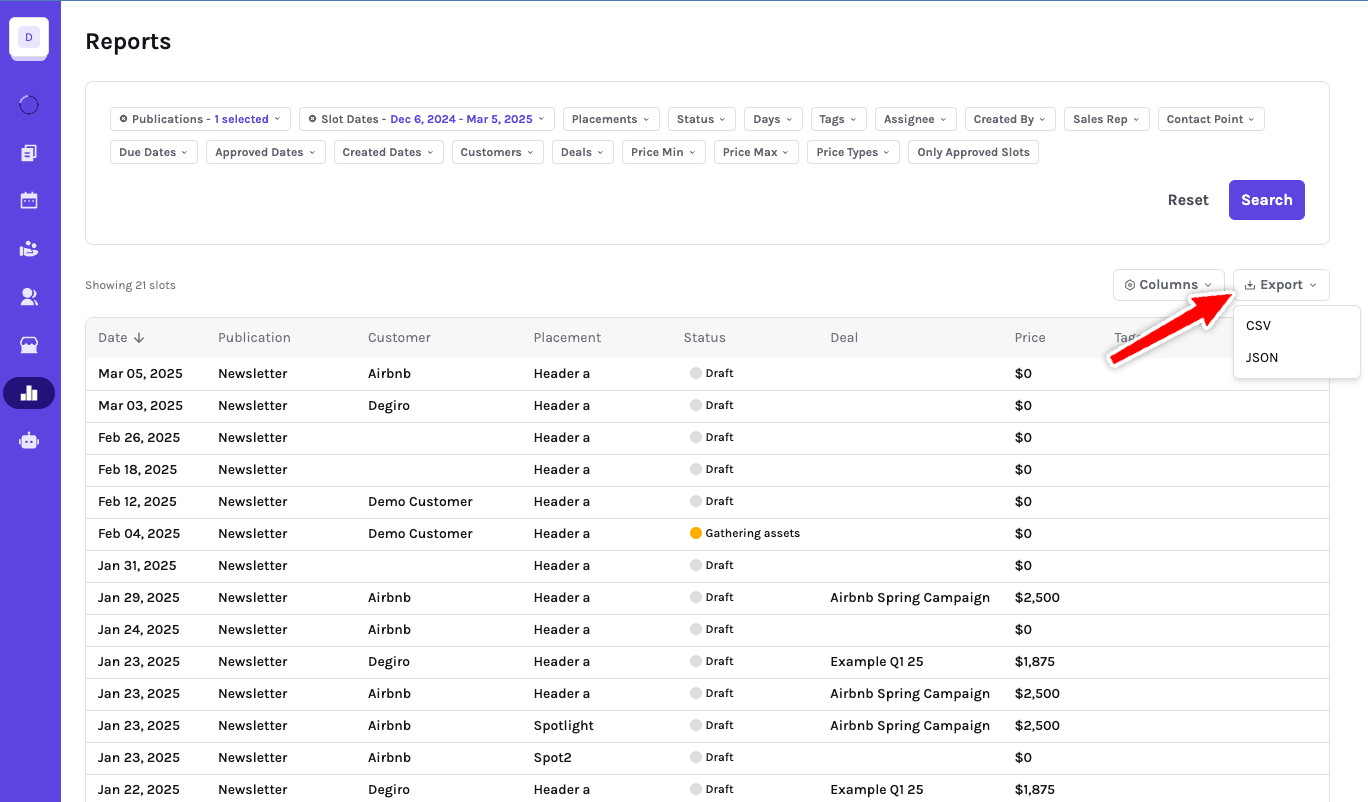Open the Columns dropdown
The image size is (1368, 802).
pyautogui.click(x=1168, y=285)
